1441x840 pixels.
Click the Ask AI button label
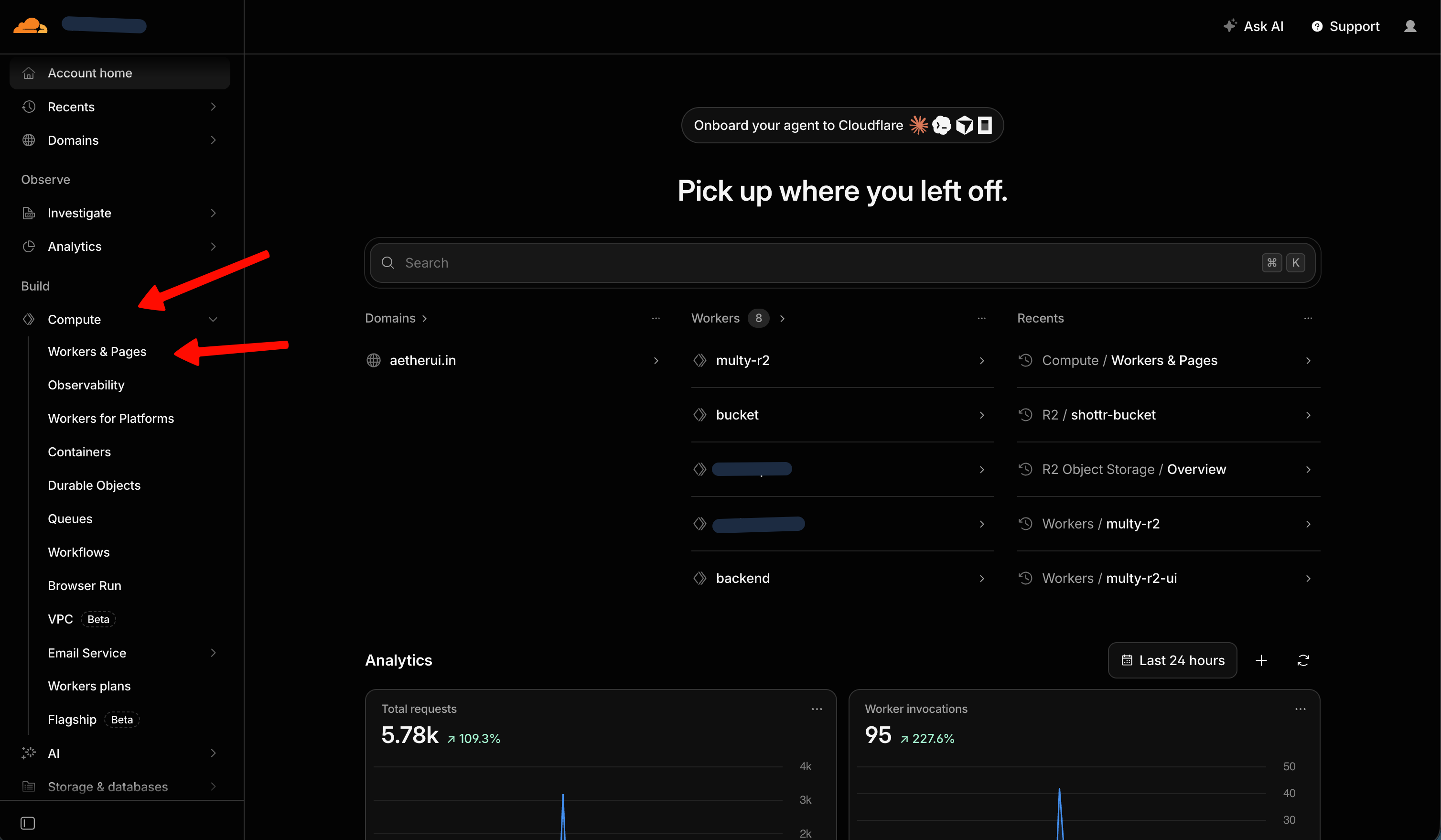coord(1264,26)
